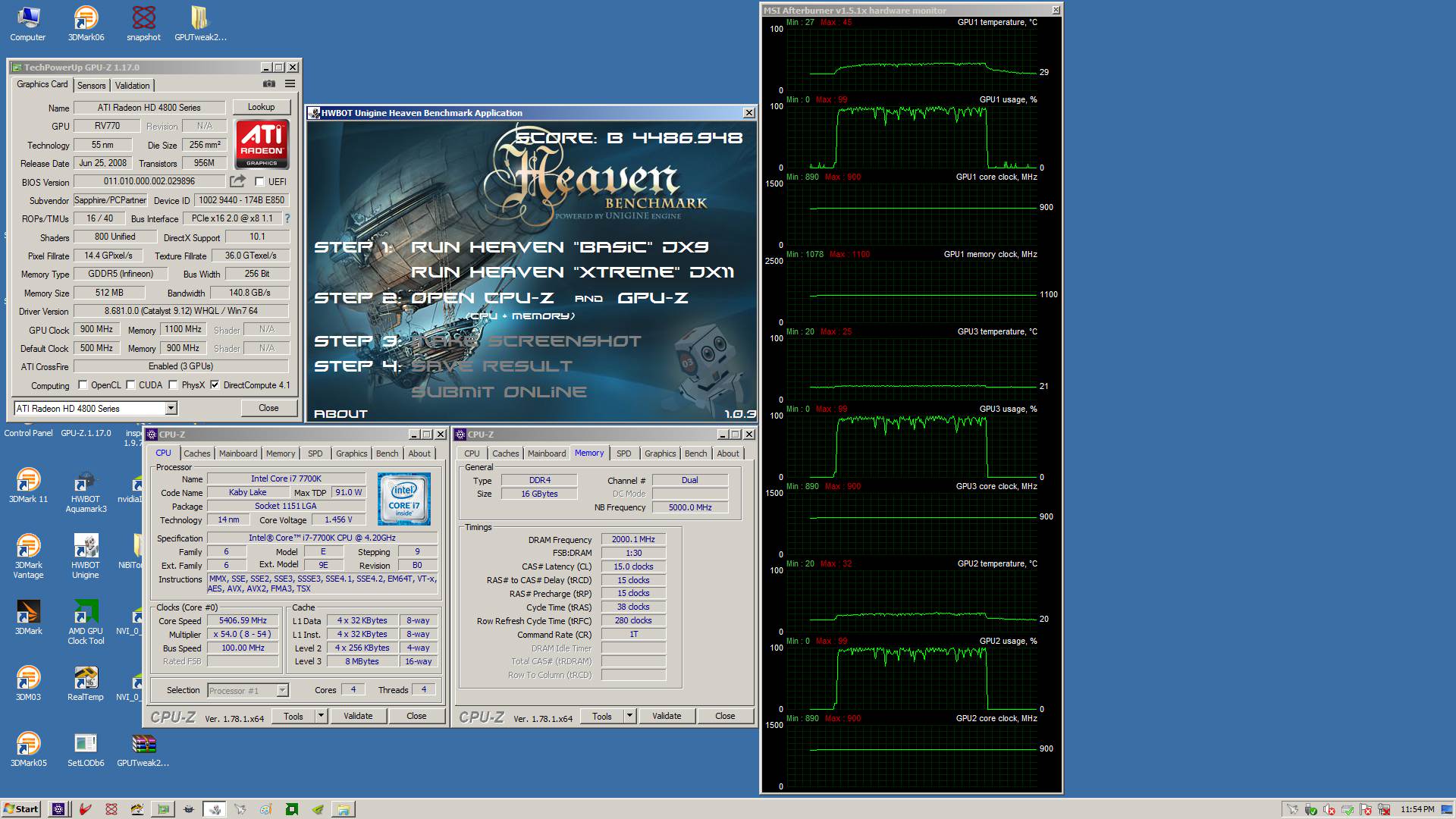
Task: Toggle CUDA computing checkbox
Action: coord(130,384)
